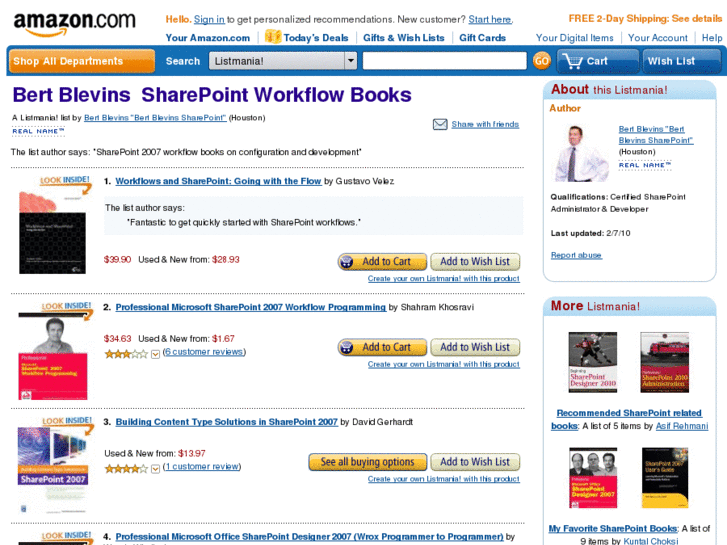The height and width of the screenshot is (545, 727).
Task: Click the orange GO search button
Action: click(541, 61)
